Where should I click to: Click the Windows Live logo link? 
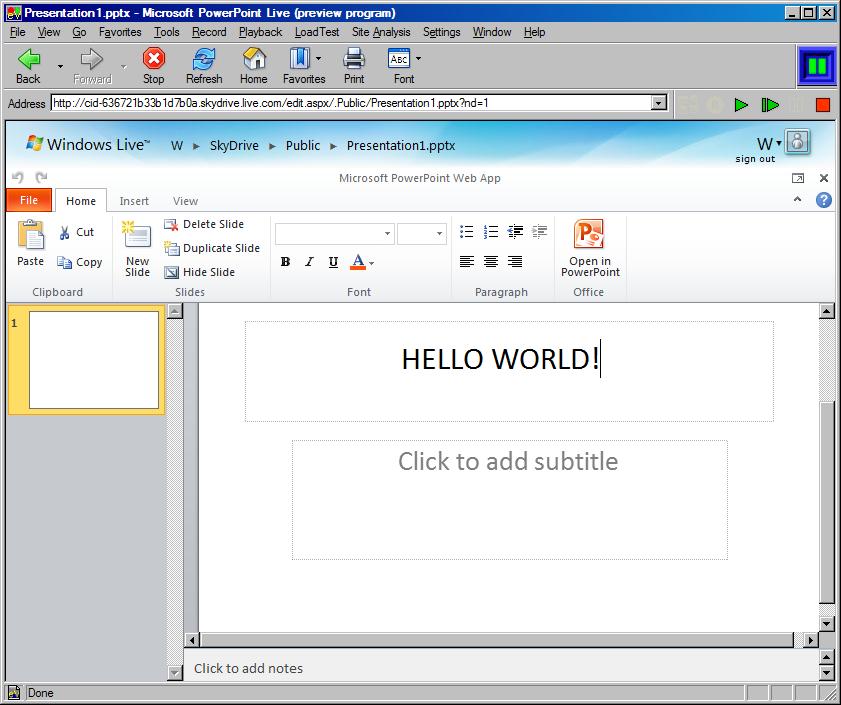[88, 144]
